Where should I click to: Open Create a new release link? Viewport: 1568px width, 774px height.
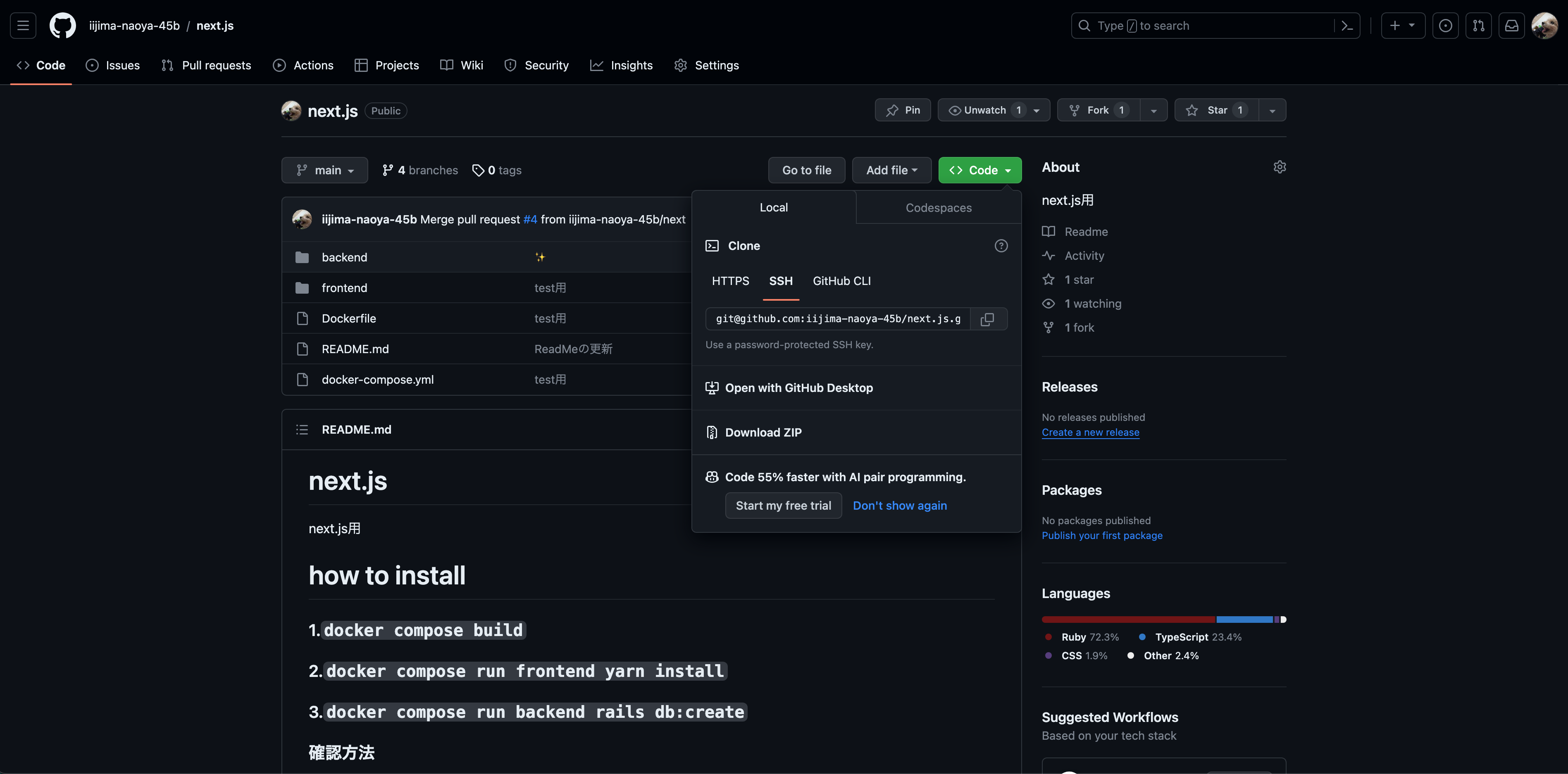(x=1090, y=432)
